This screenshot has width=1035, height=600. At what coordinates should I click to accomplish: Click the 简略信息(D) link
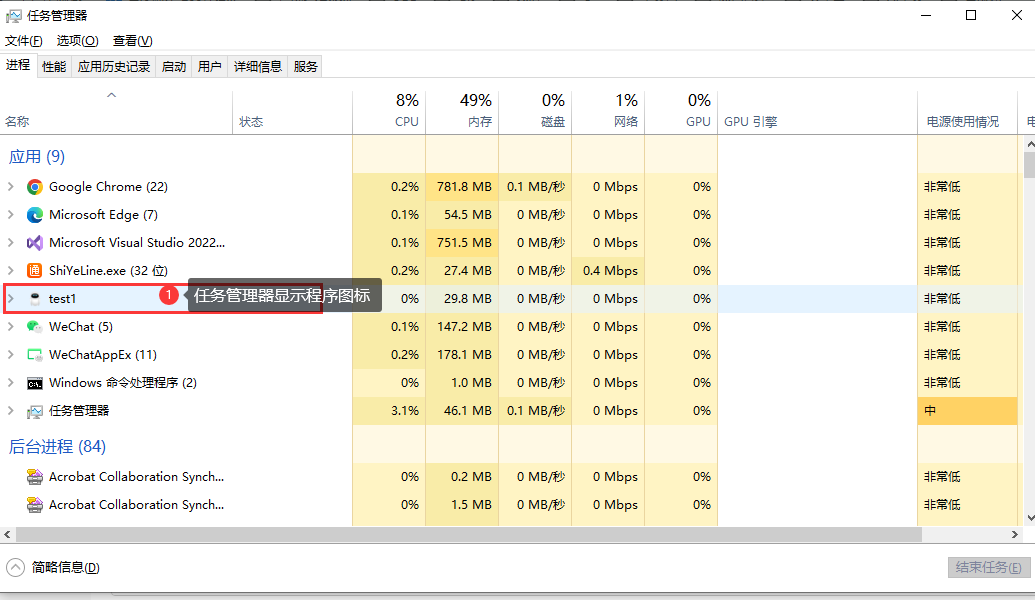[x=65, y=568]
